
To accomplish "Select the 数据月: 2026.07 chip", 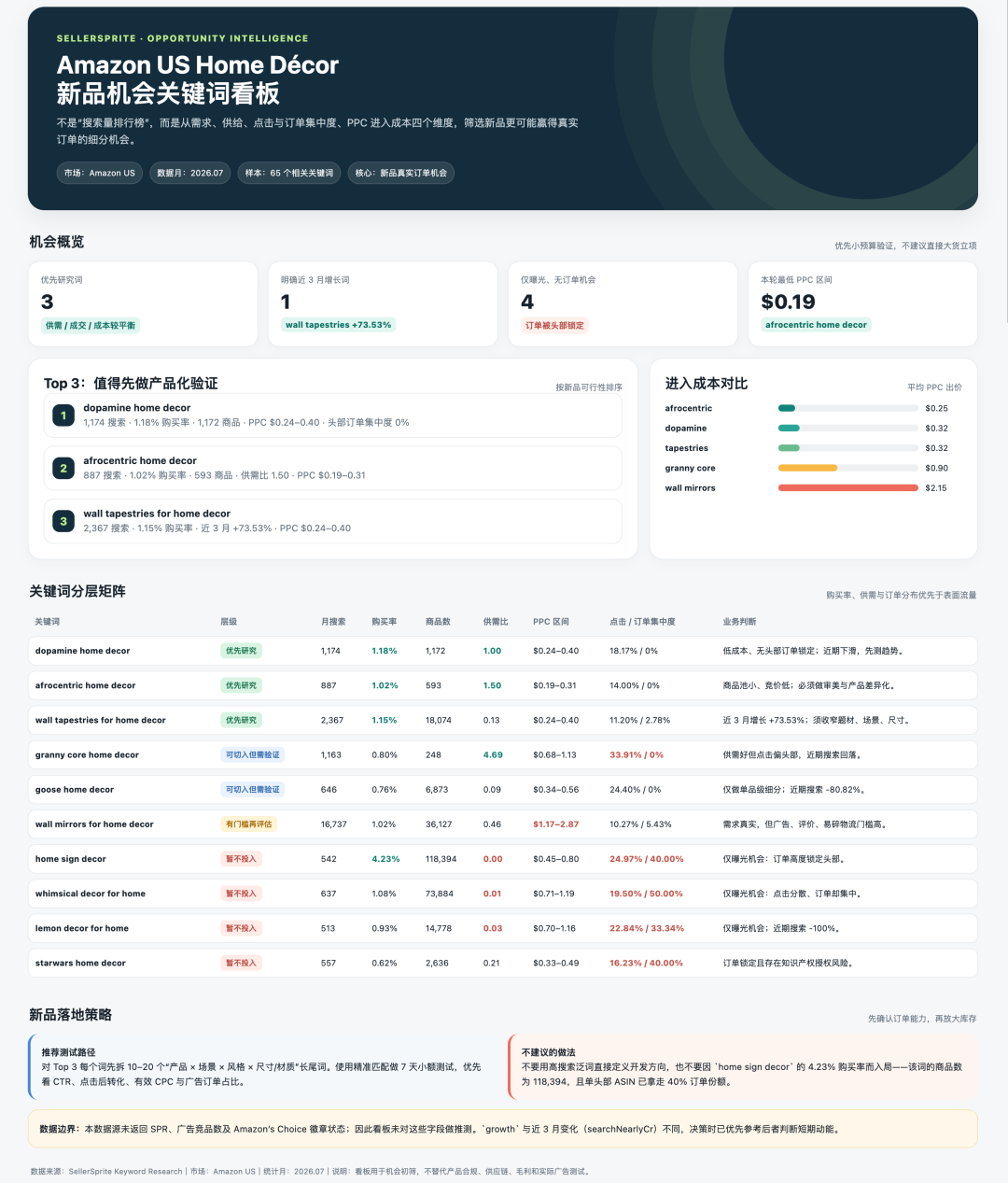I will pos(190,173).
